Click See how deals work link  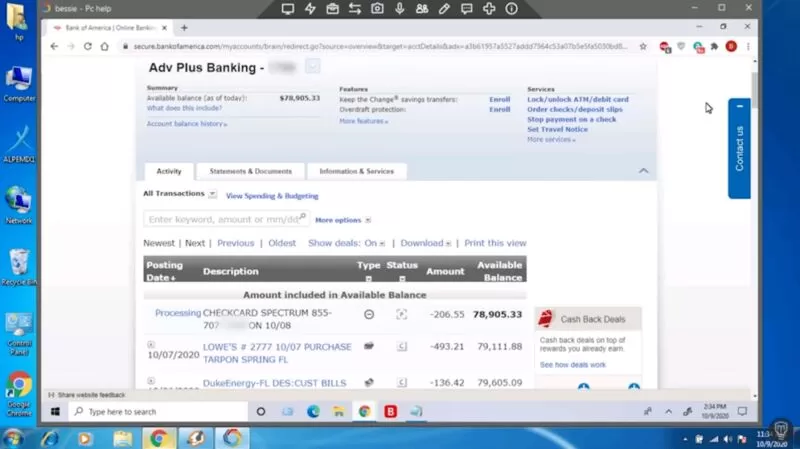coord(572,365)
